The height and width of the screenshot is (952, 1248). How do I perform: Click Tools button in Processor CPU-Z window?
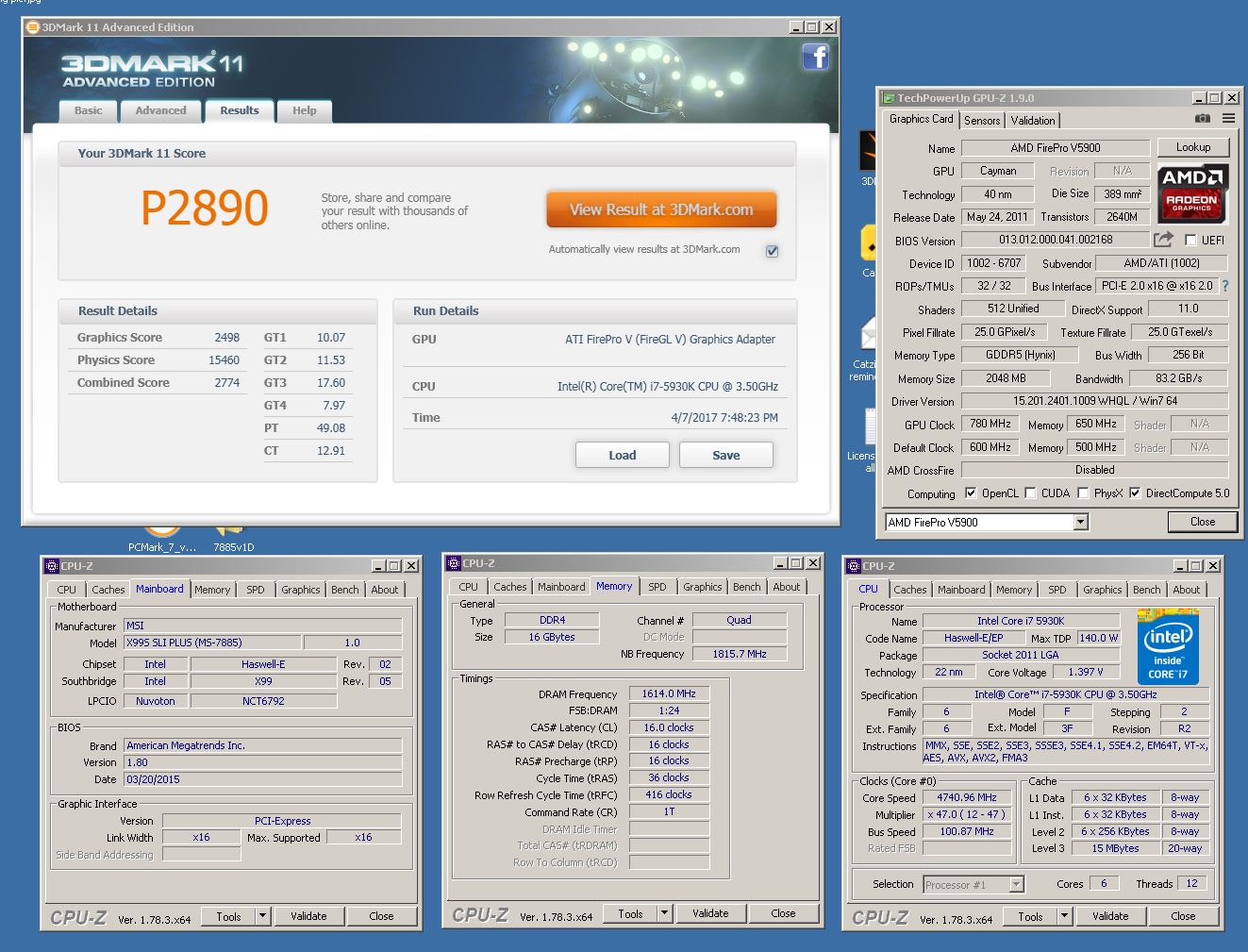(1030, 916)
